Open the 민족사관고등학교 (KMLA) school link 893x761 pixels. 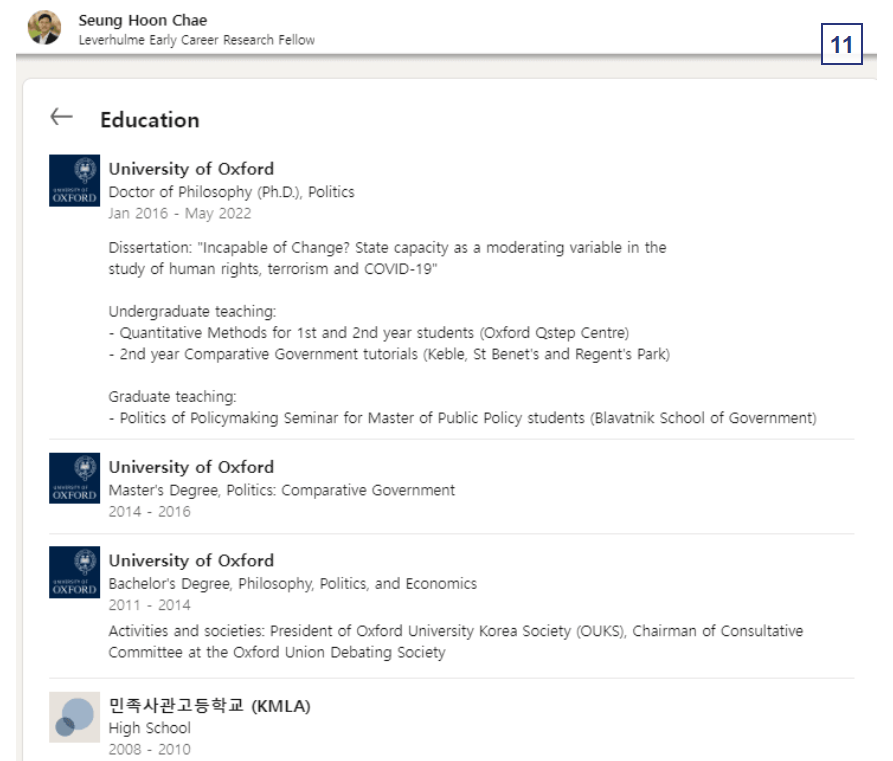[210, 706]
